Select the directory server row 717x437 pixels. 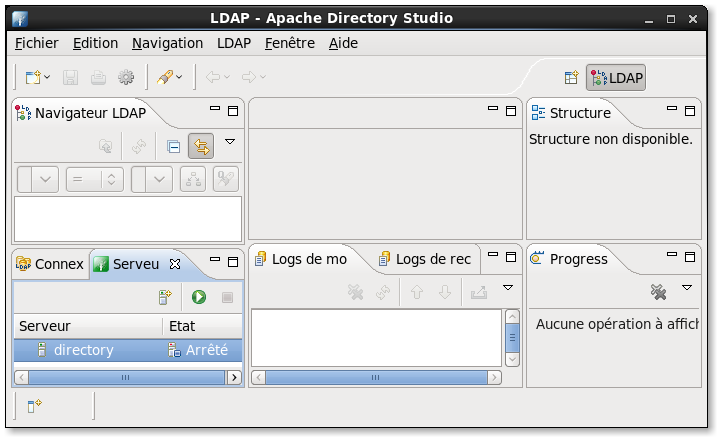pos(128,350)
